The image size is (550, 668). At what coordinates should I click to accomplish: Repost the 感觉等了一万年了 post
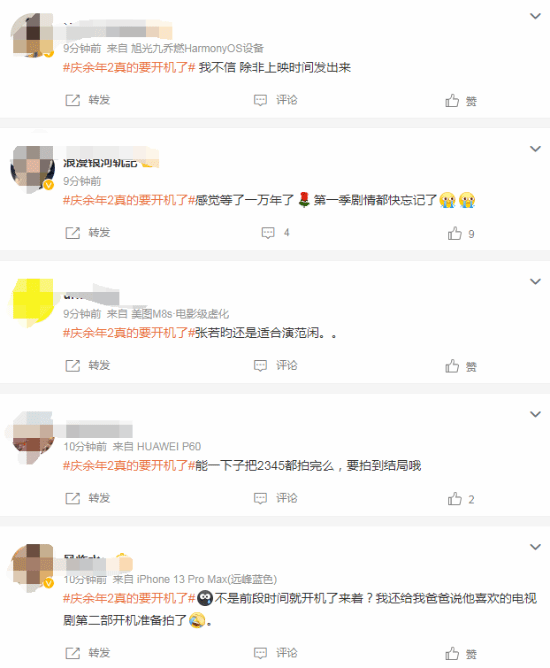pos(88,233)
